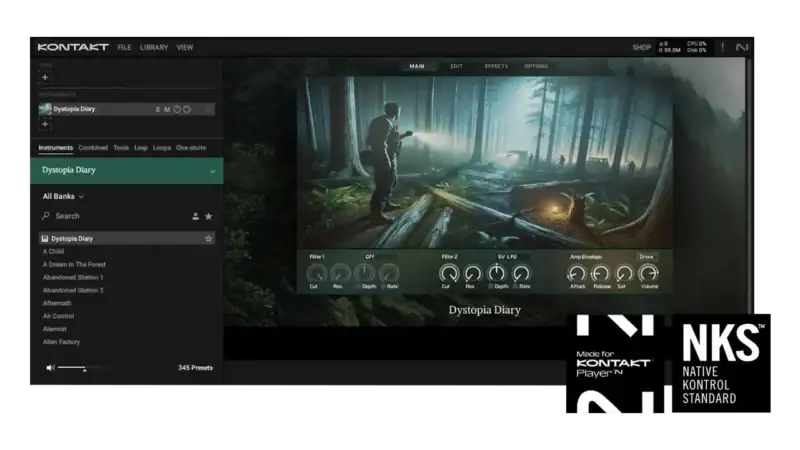The height and width of the screenshot is (450, 800).
Task: Switch to the Tools browser tab
Action: click(x=121, y=148)
